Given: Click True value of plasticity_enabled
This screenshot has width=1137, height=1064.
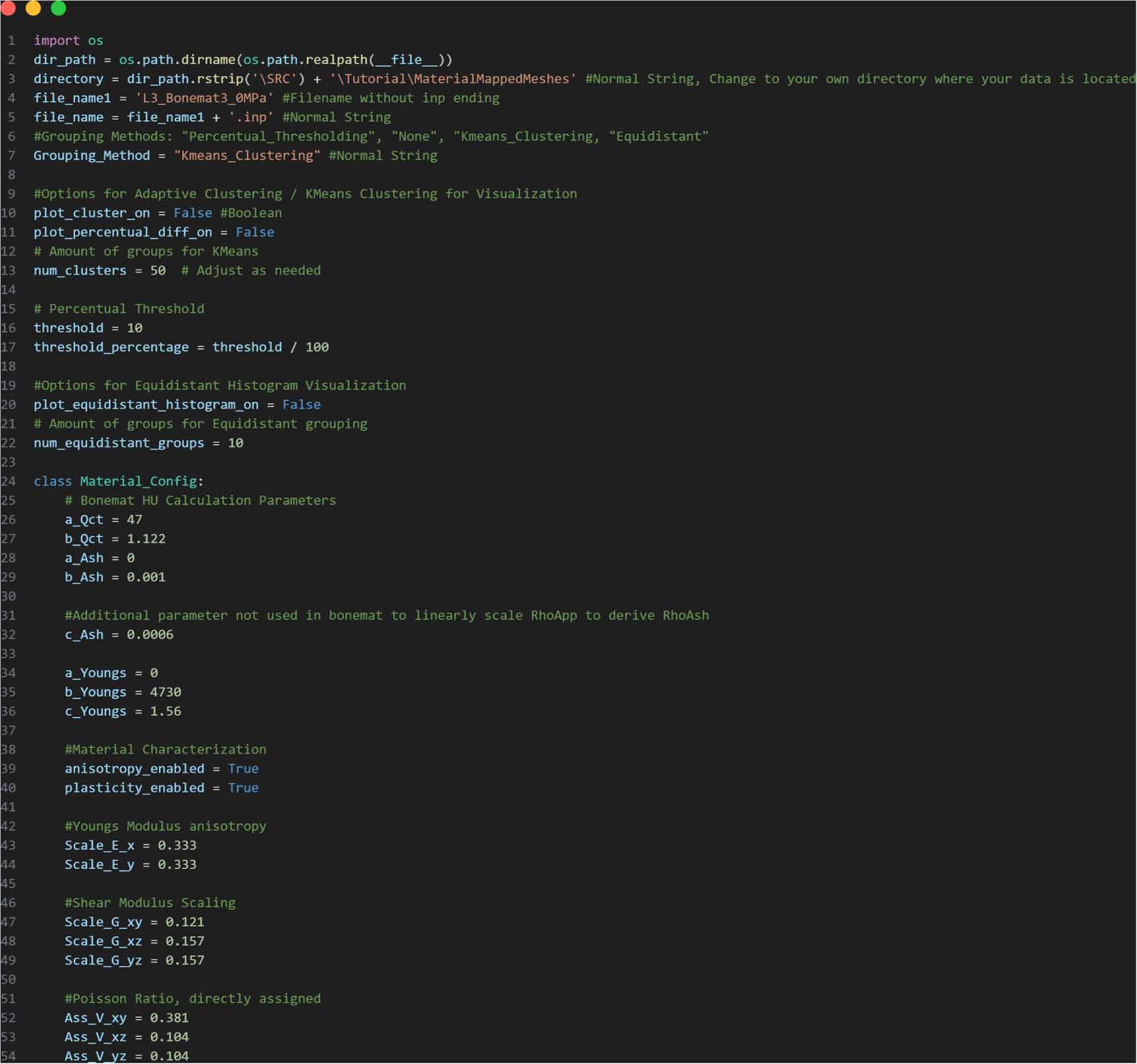Looking at the screenshot, I should click(243, 787).
